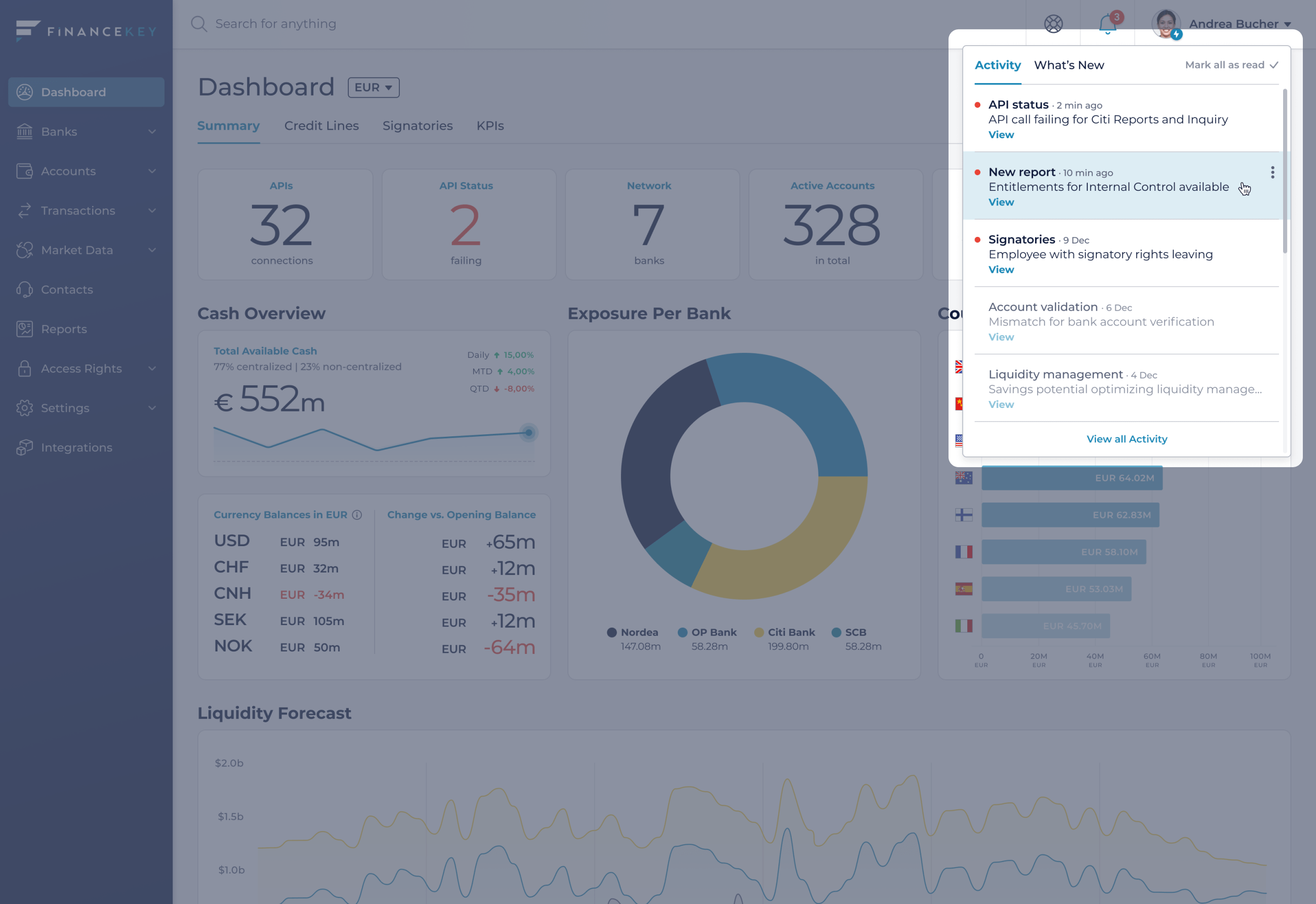Image resolution: width=1316 pixels, height=904 pixels.
Task: Click Mark all as read checkmark
Action: coord(1274,65)
